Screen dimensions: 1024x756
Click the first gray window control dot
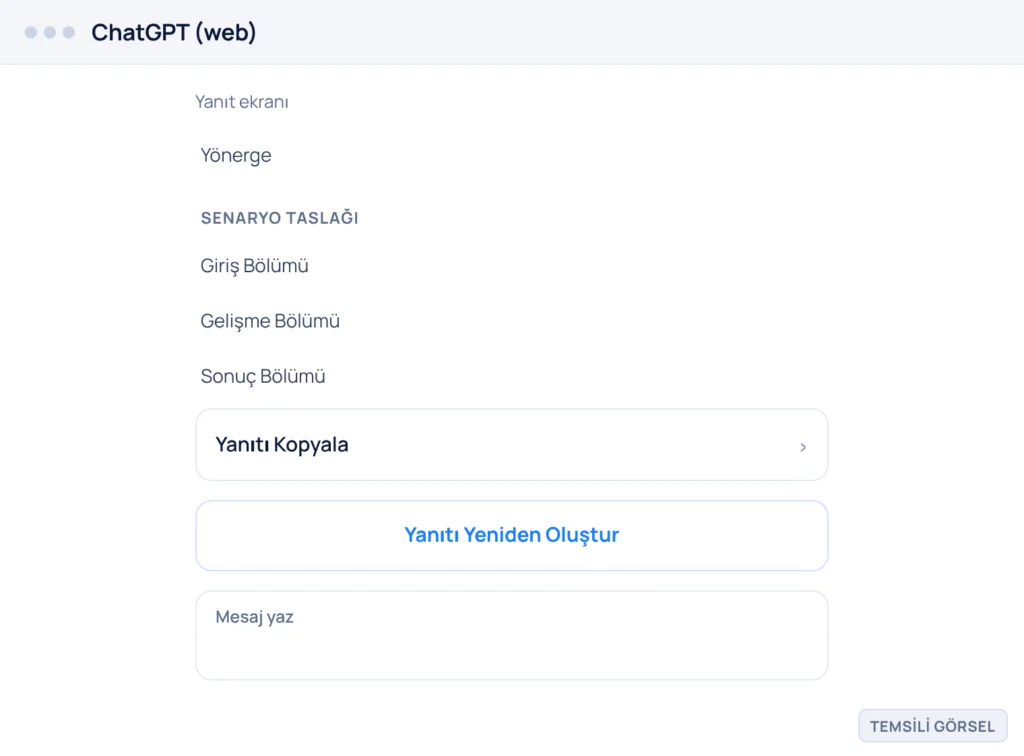tap(31, 32)
